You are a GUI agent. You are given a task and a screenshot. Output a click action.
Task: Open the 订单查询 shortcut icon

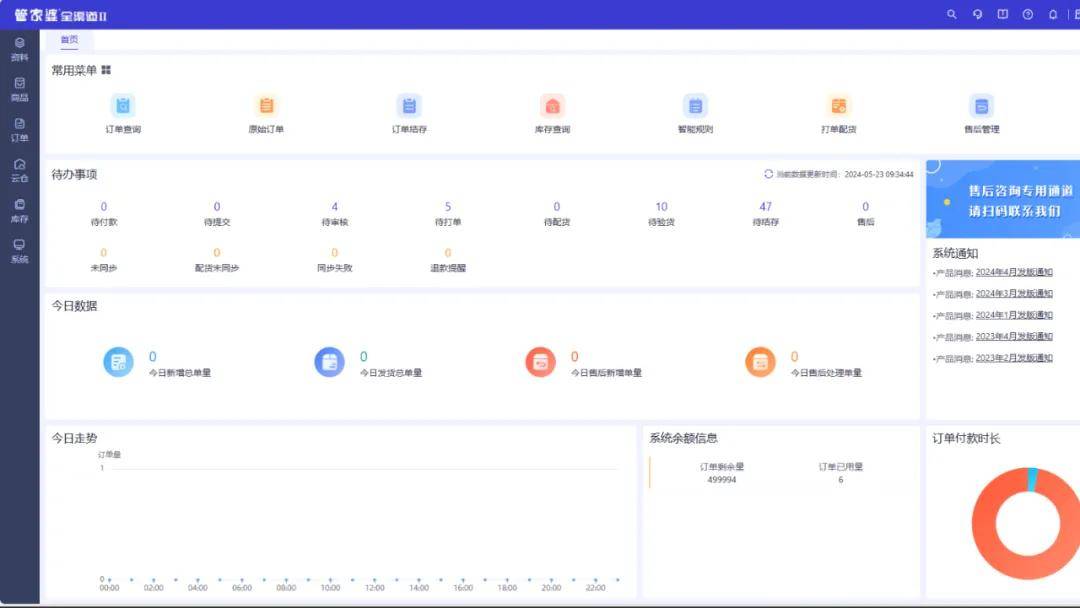[x=123, y=106]
